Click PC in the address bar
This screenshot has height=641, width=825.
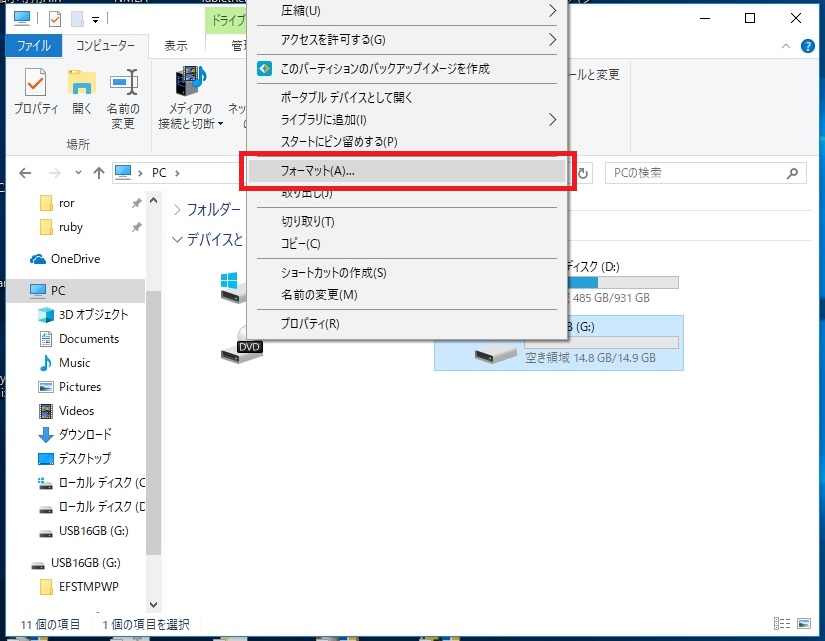(x=159, y=173)
